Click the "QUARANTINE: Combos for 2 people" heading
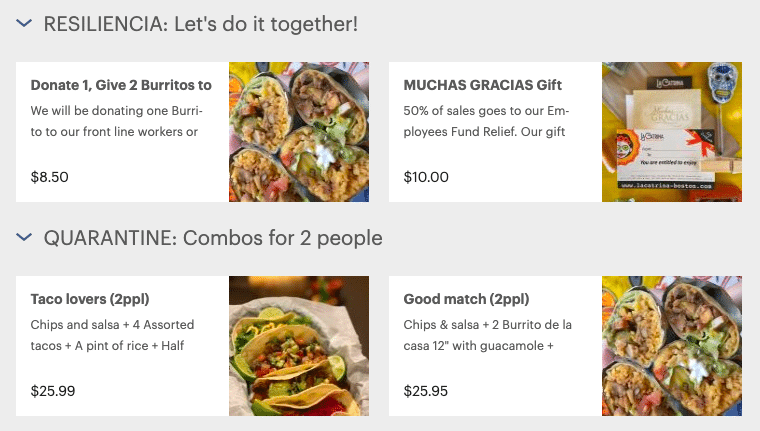The width and height of the screenshot is (760, 431). coord(213,238)
